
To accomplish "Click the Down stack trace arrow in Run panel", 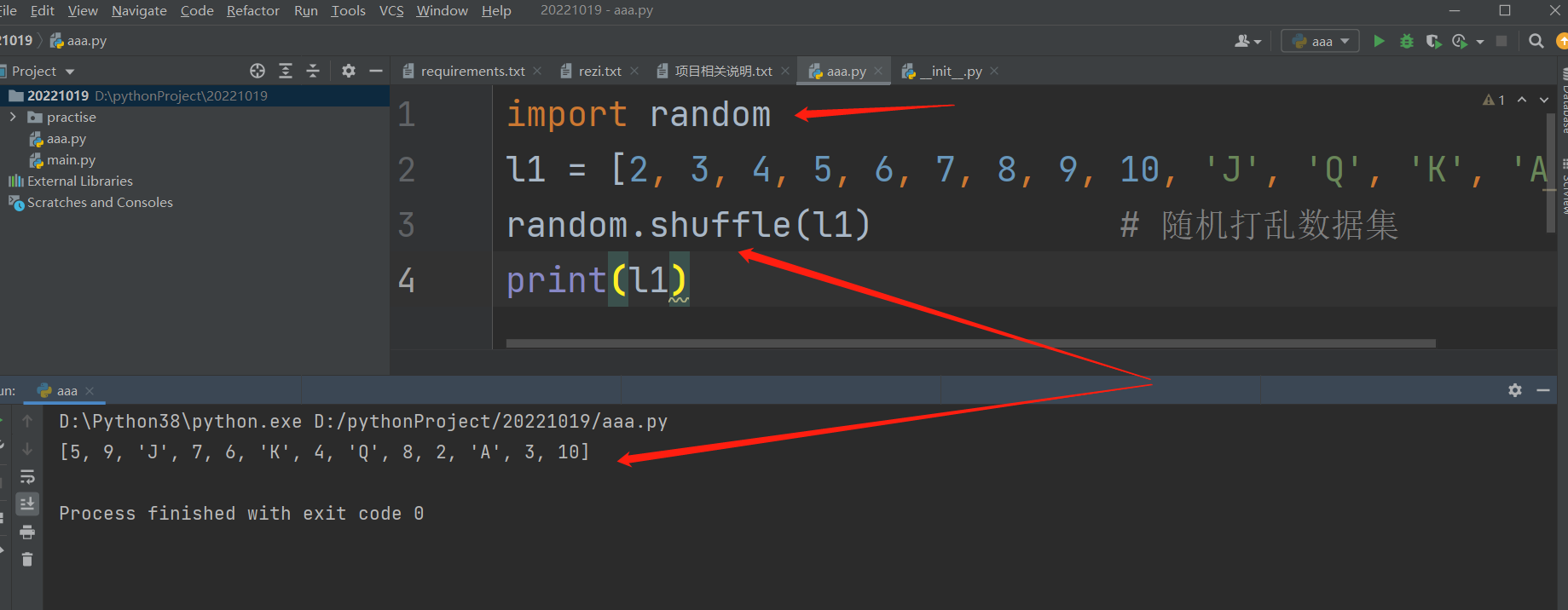I will [27, 449].
